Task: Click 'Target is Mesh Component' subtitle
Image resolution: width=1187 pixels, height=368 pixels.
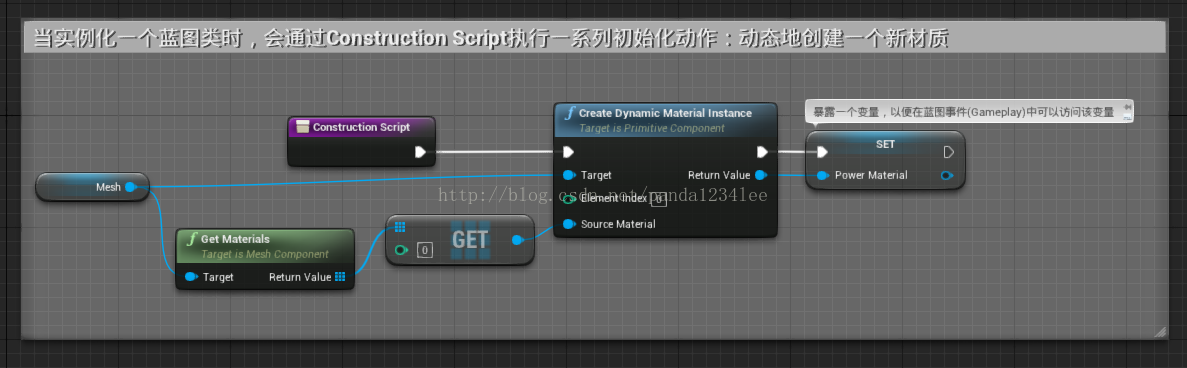Action: 265,254
